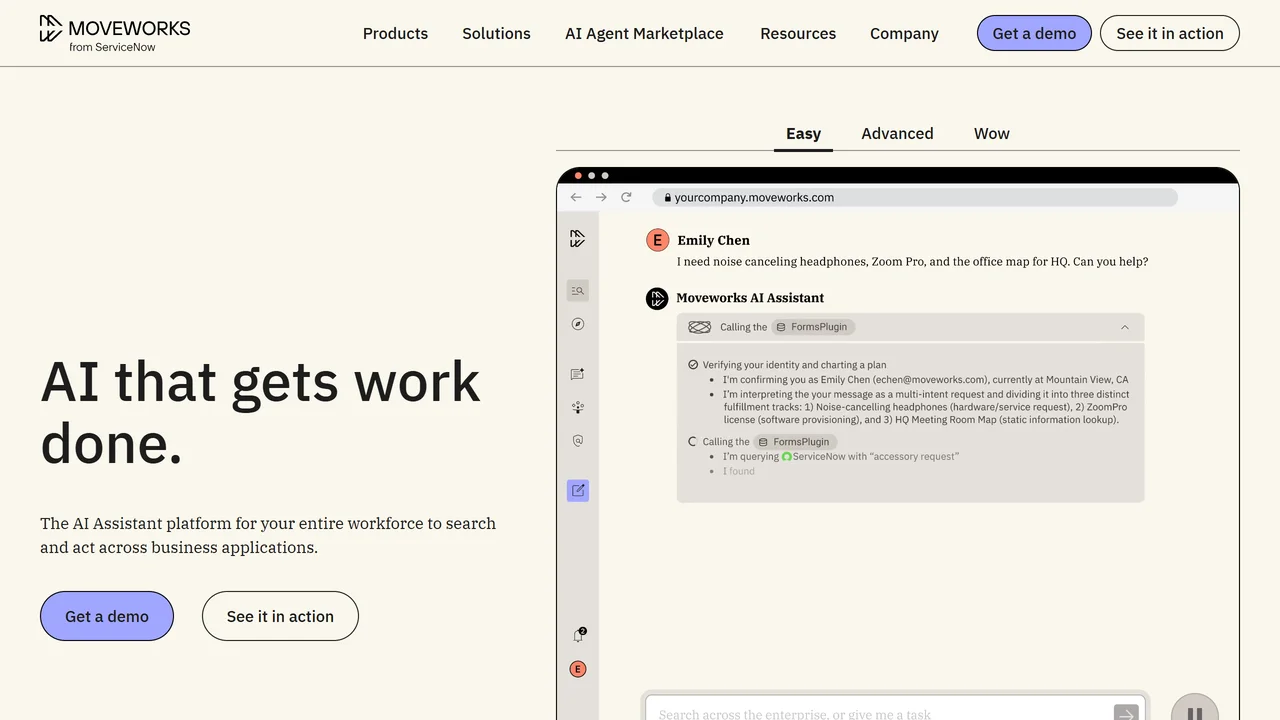Open the Solutions menu
The width and height of the screenshot is (1280, 720).
coord(496,33)
